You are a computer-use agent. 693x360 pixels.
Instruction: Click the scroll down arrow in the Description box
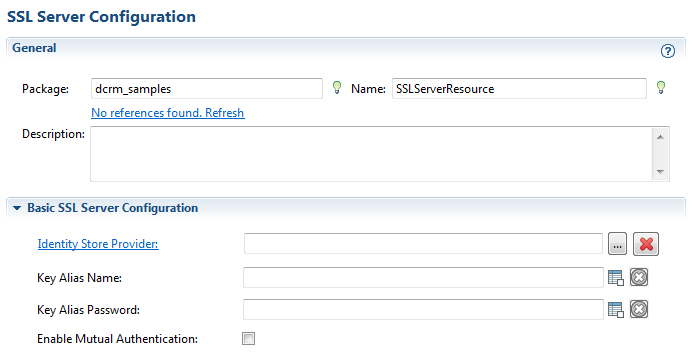660,171
